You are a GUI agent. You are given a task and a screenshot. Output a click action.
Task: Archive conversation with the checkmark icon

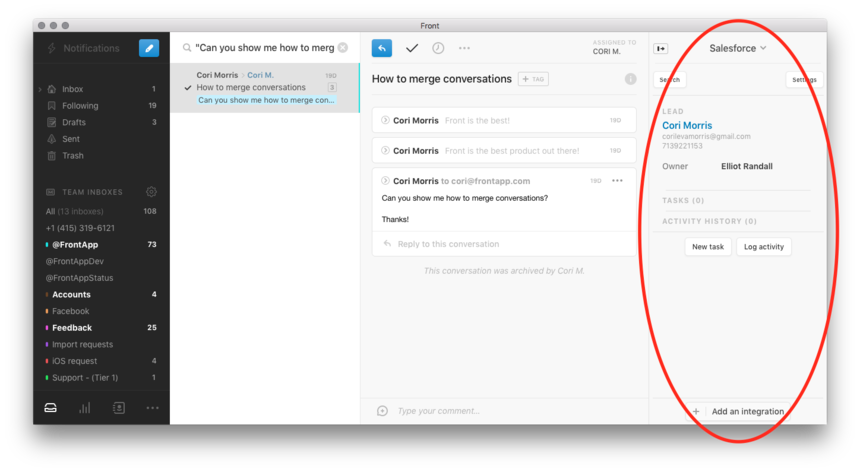pyautogui.click(x=412, y=48)
